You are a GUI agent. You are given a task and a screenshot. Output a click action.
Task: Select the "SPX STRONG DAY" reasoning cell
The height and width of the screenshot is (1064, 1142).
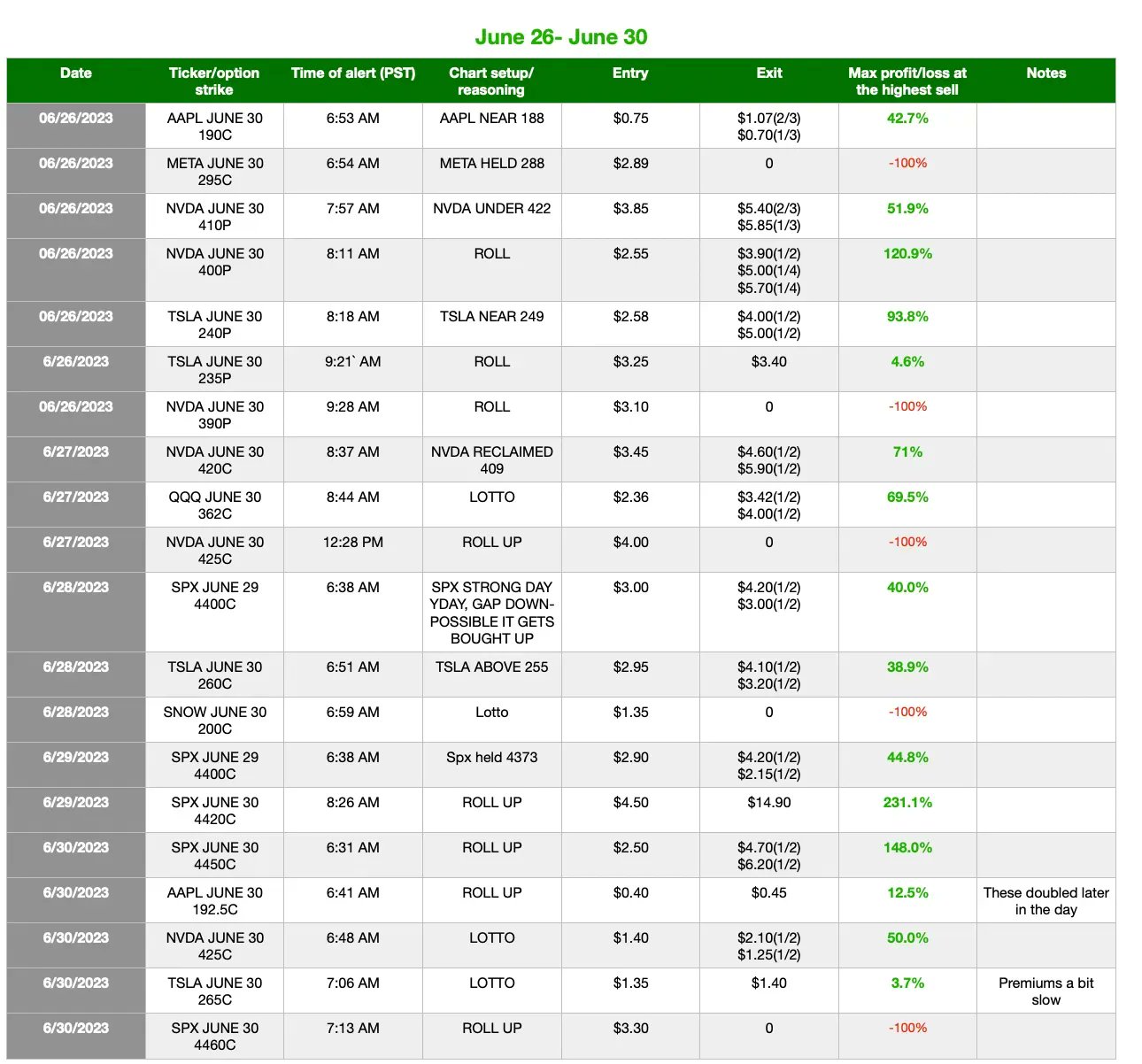[491, 613]
